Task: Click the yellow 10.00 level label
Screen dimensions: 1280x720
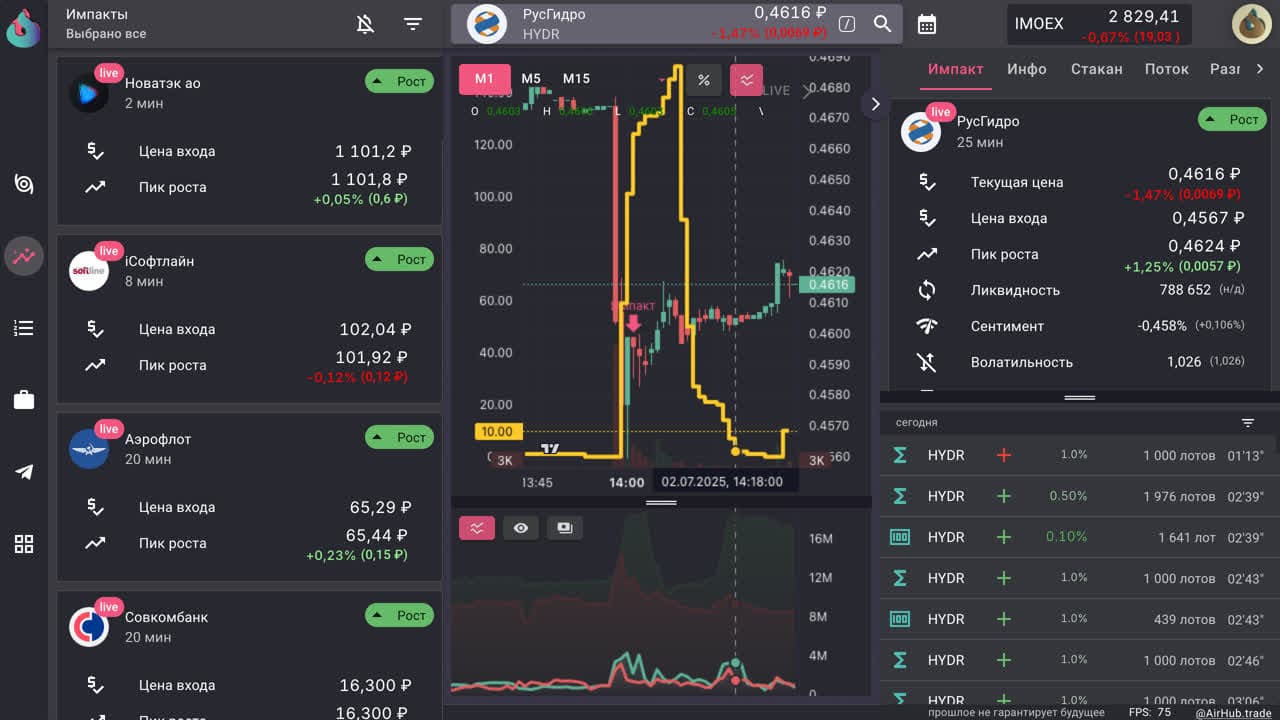Action: point(497,432)
